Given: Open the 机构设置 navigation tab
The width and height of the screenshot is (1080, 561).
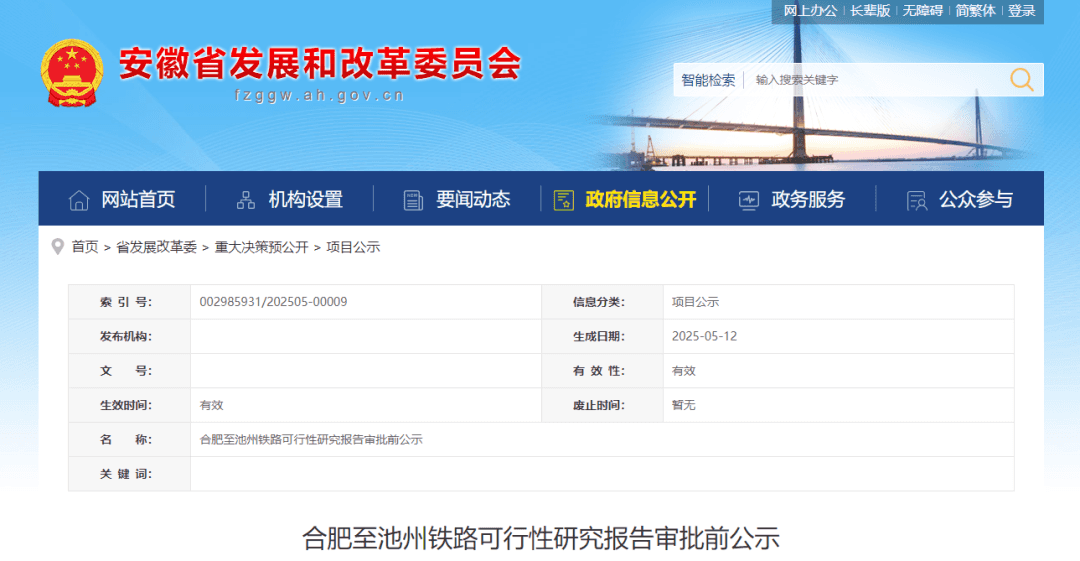Looking at the screenshot, I should [x=305, y=200].
